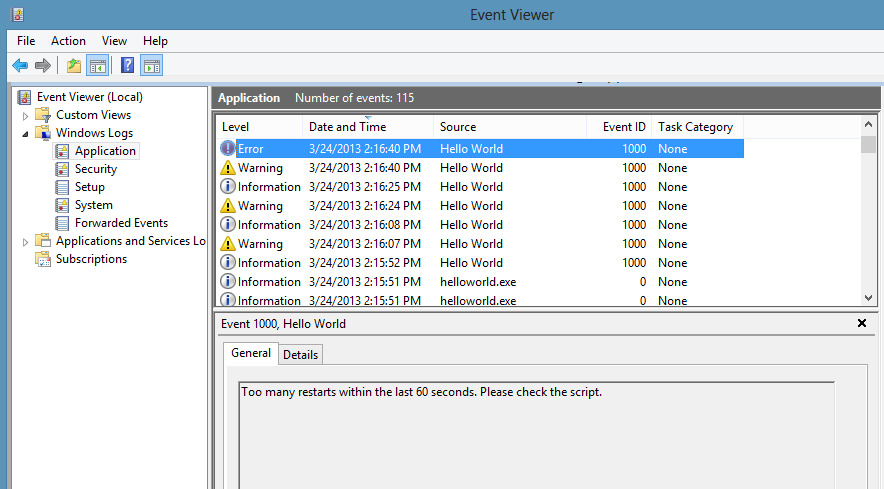
Task: Click the Subscriptions icon
Action: 43,259
